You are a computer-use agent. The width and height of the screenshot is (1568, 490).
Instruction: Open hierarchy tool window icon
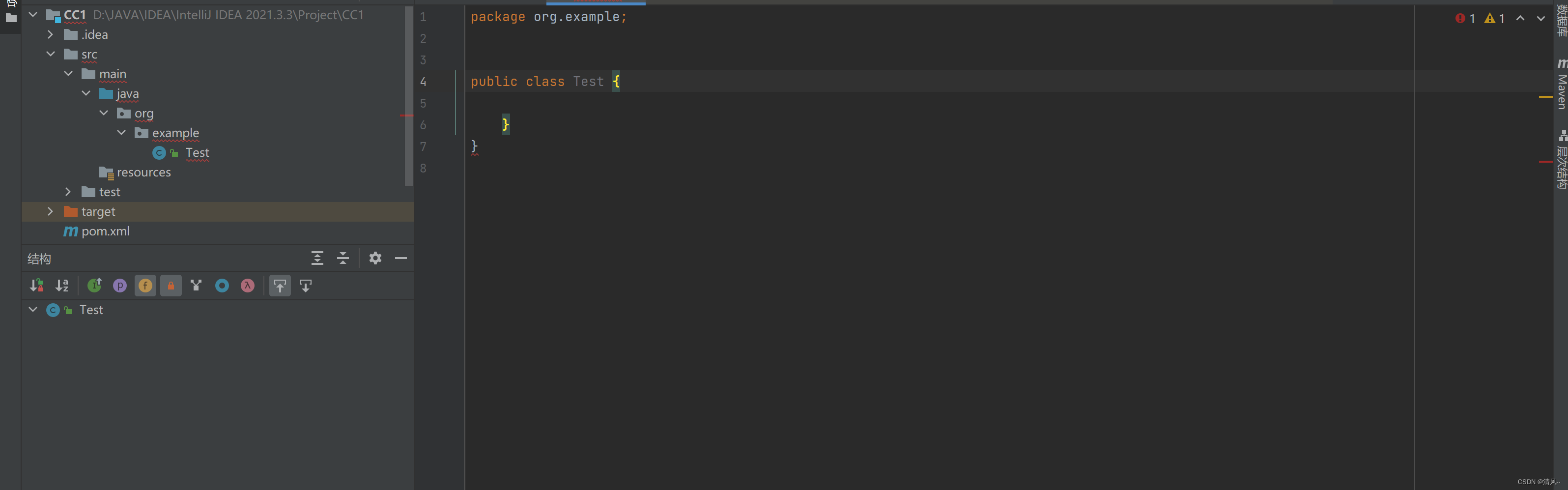point(1563,136)
